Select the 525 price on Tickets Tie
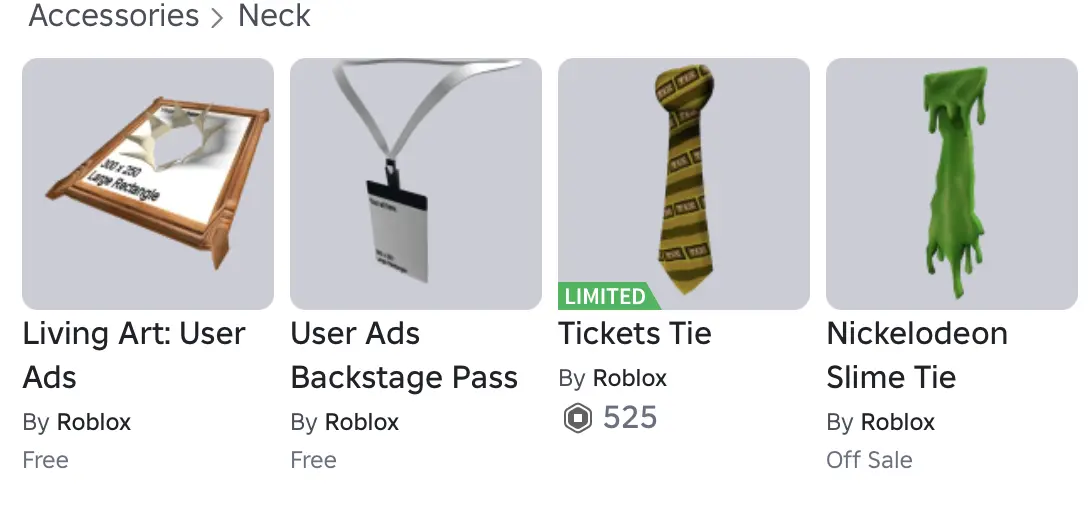The height and width of the screenshot is (532, 1092). pyautogui.click(x=630, y=417)
